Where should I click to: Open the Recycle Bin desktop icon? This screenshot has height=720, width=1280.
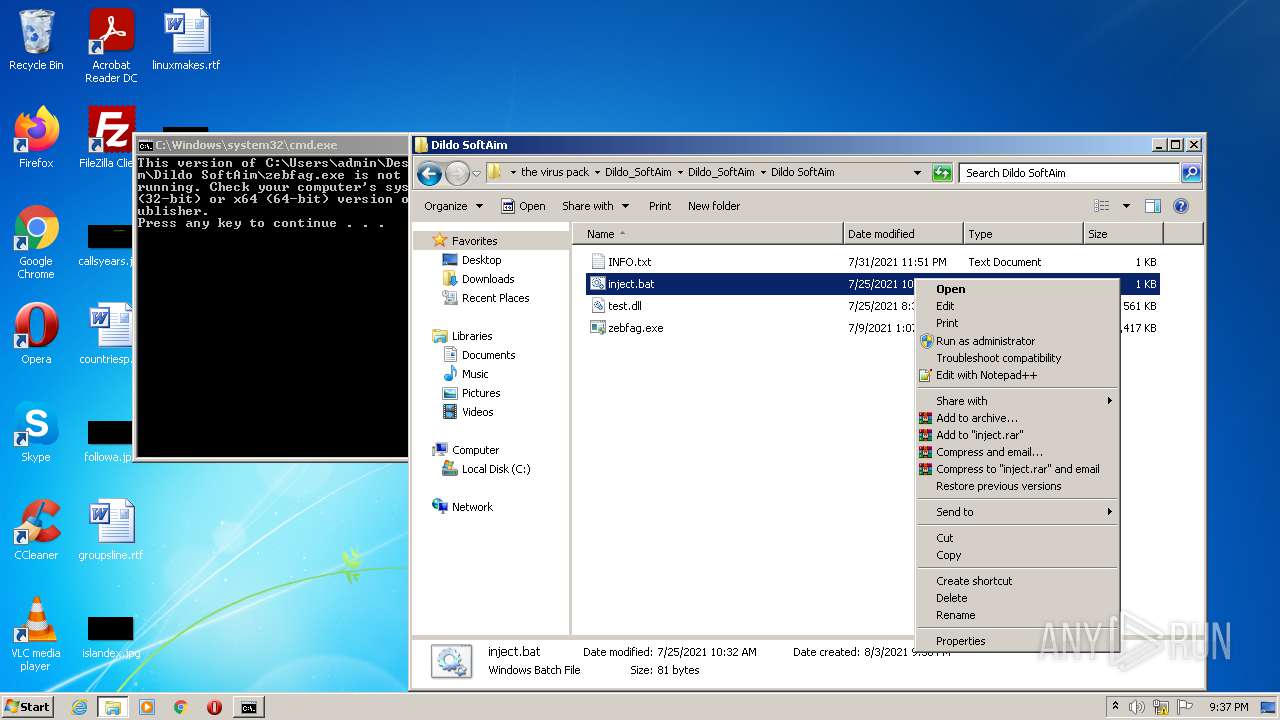[36, 40]
